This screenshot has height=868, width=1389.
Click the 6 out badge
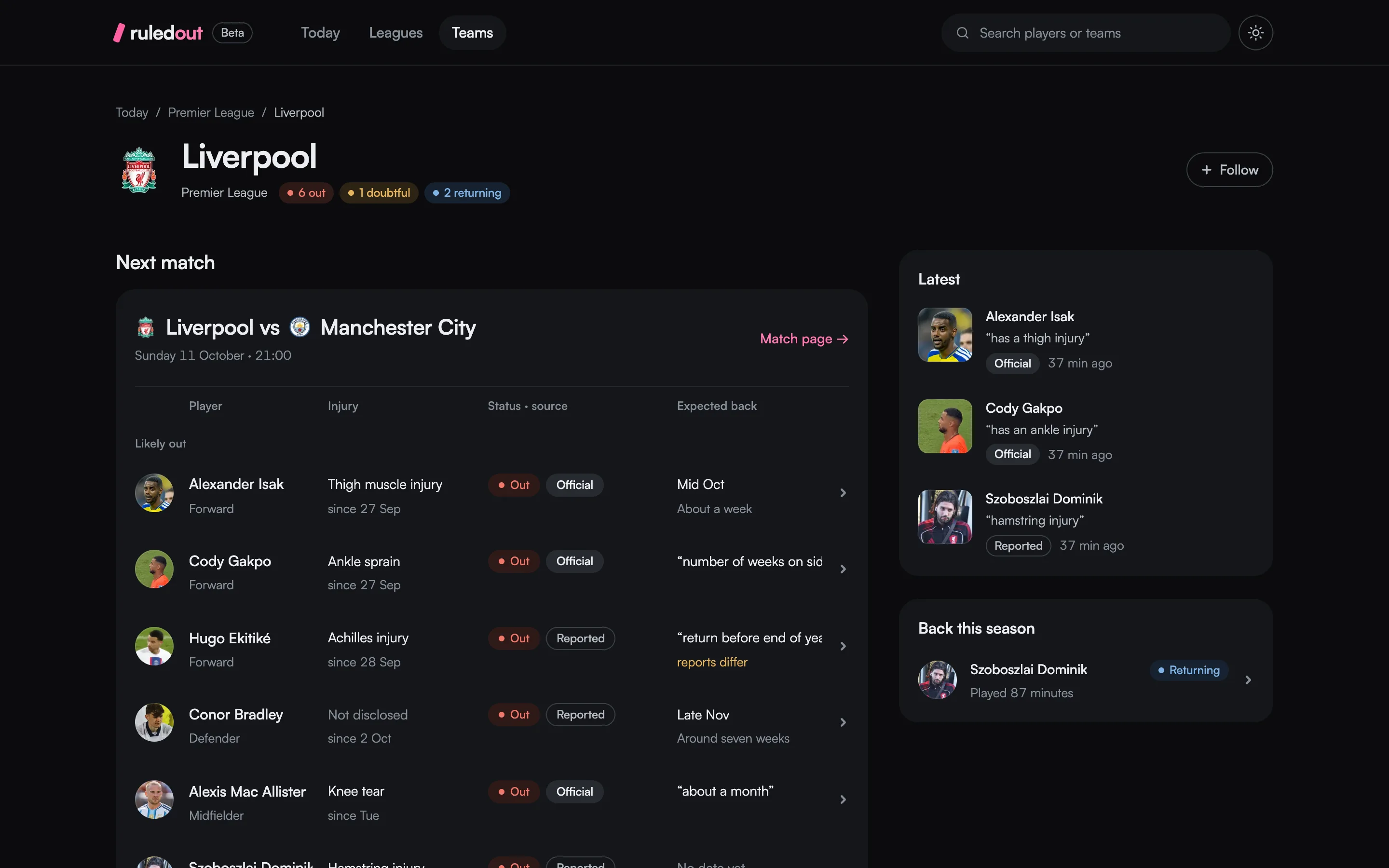(306, 193)
